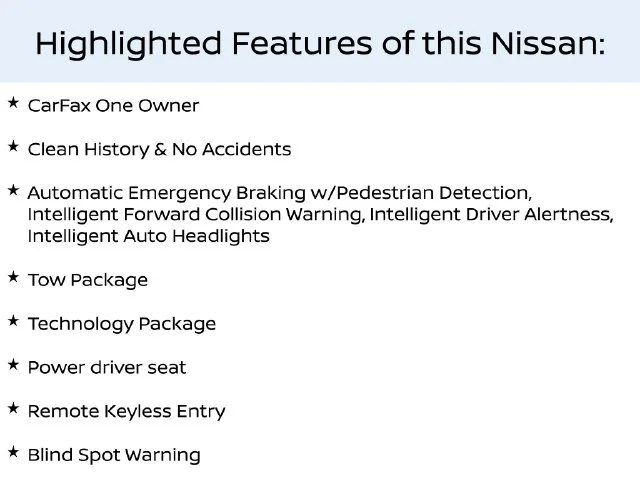Click the star beside Power driver seat

(x=13, y=365)
